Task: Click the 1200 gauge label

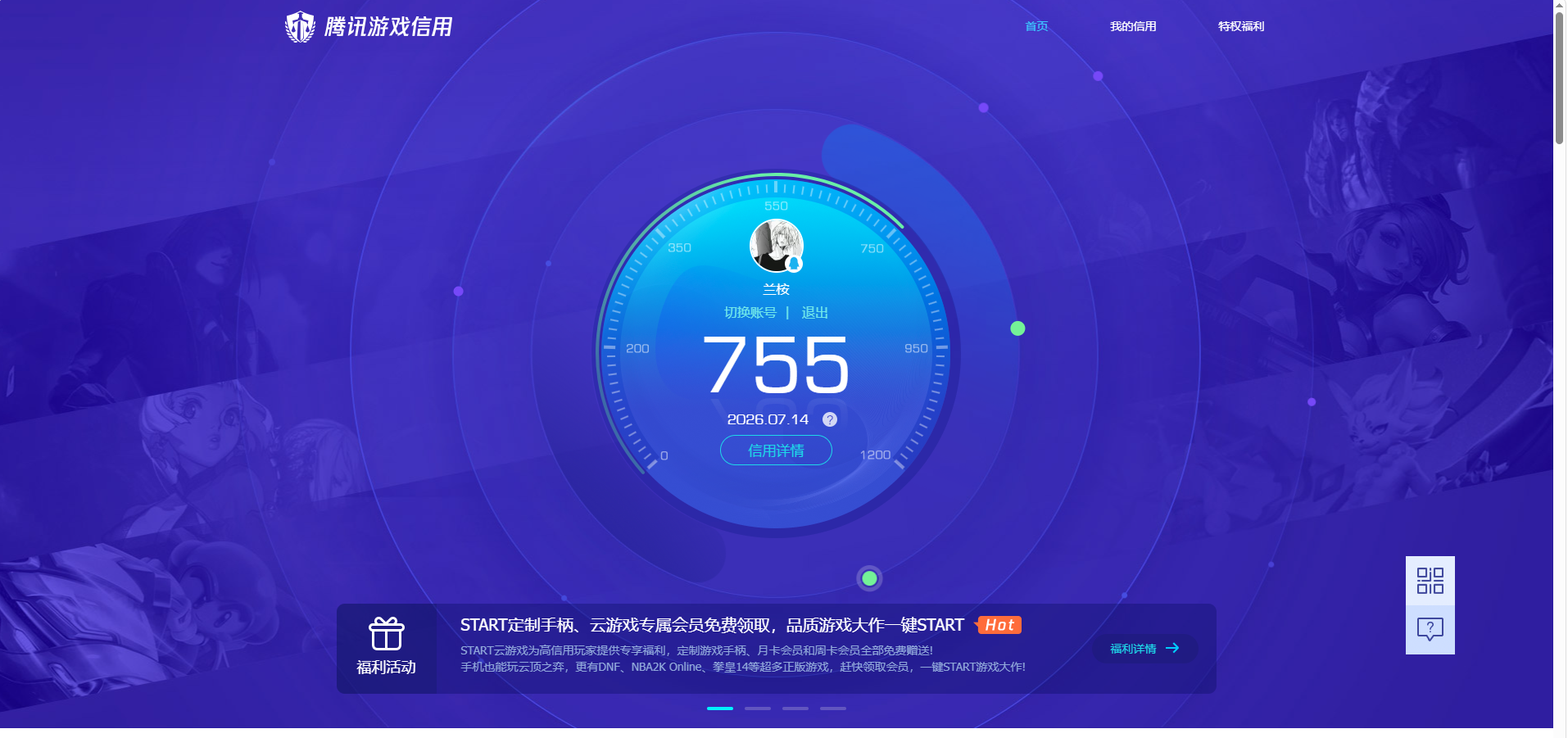Action: 875,455
